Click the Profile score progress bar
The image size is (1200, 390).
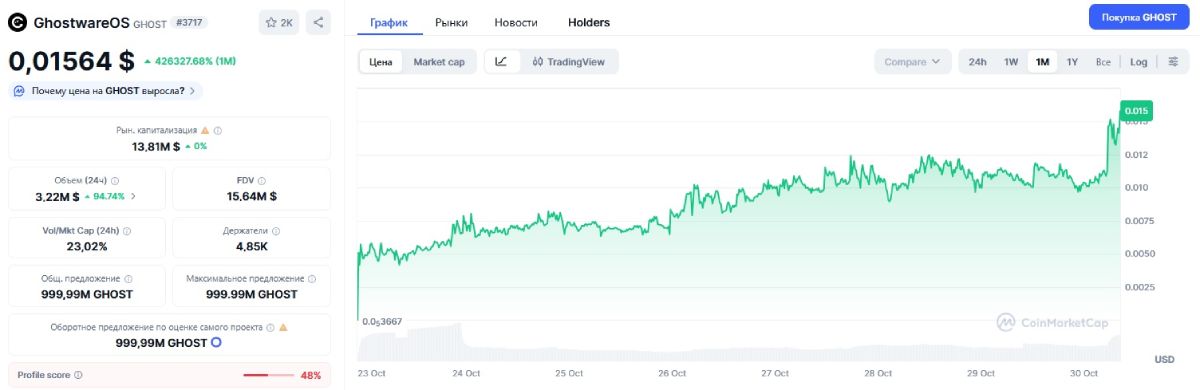tap(269, 375)
